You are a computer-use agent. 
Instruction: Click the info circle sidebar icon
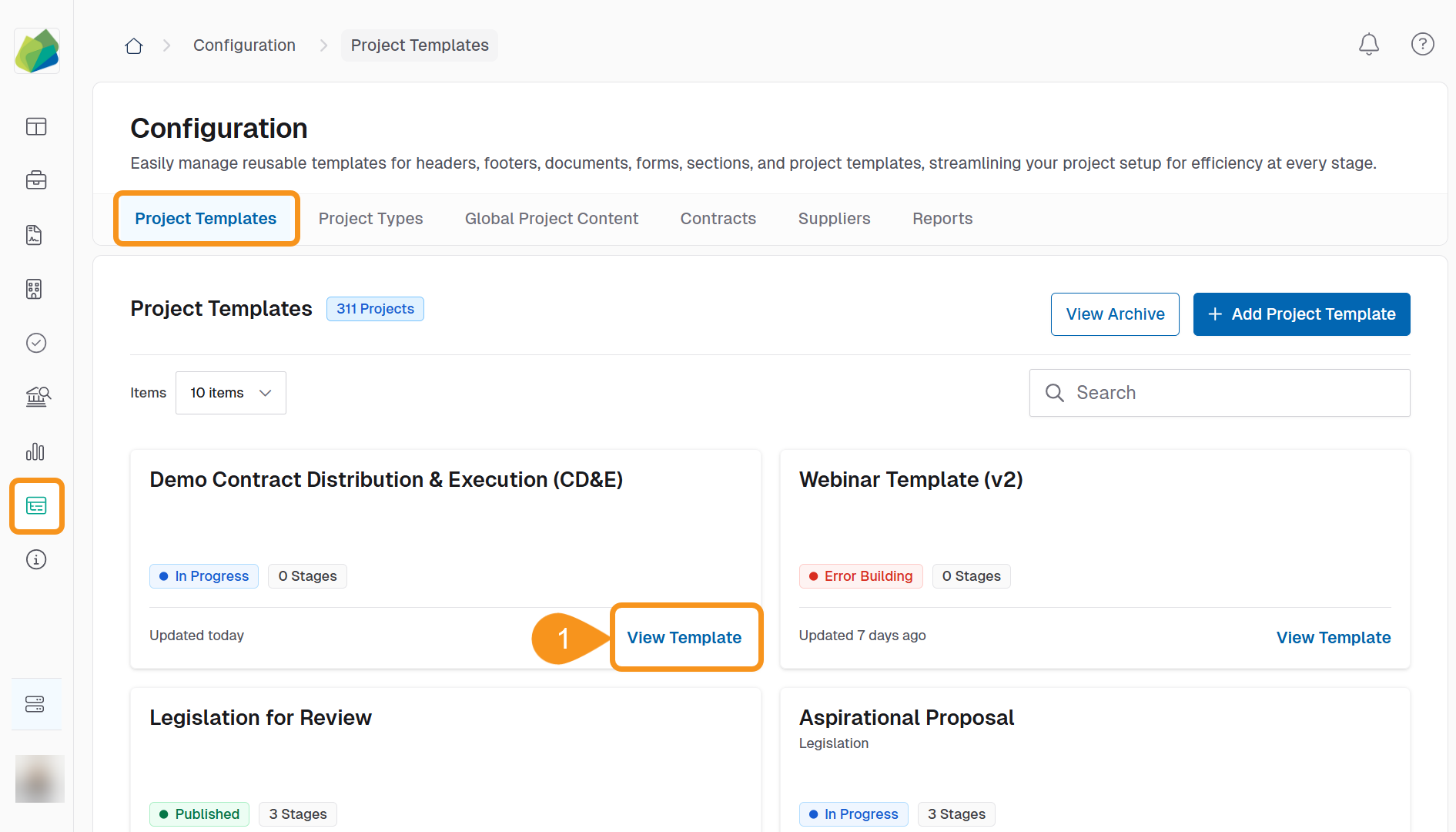(36, 559)
